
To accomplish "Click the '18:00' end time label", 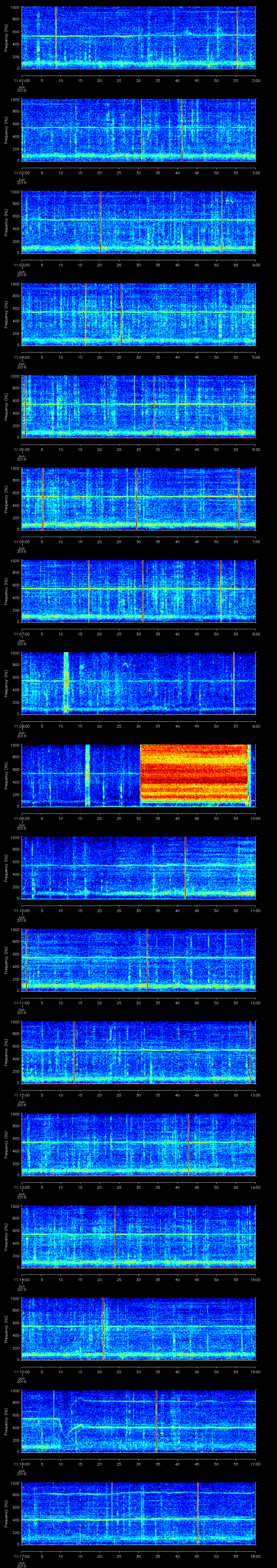I will [x=255, y=1556].
